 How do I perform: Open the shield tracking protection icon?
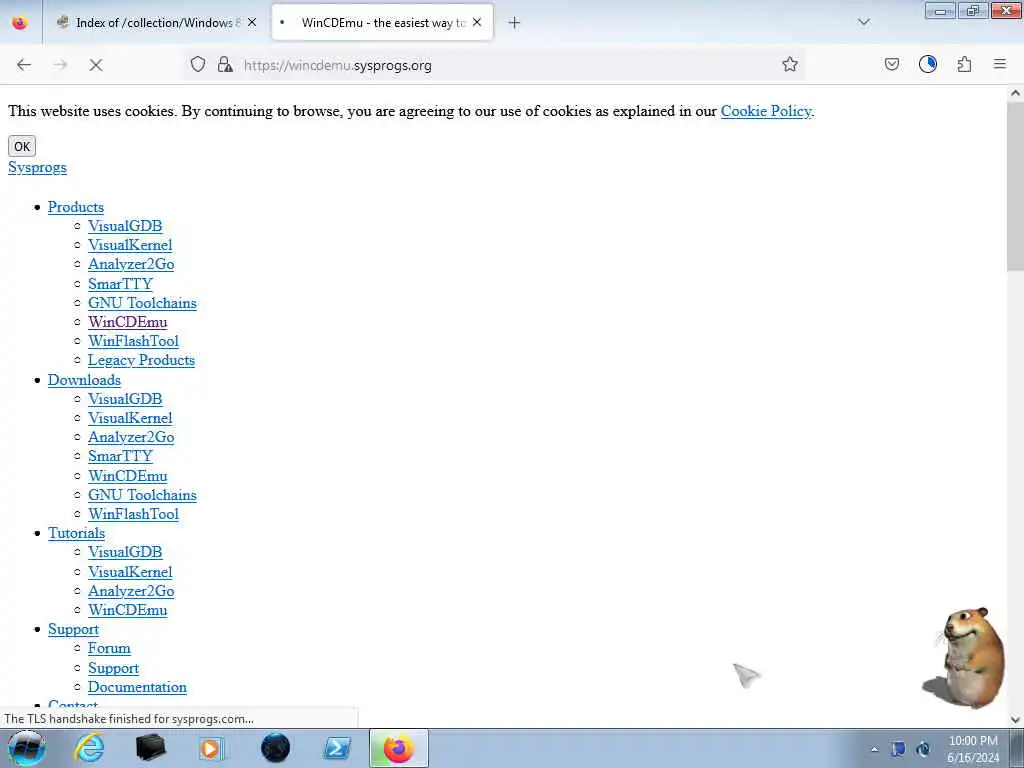point(198,64)
